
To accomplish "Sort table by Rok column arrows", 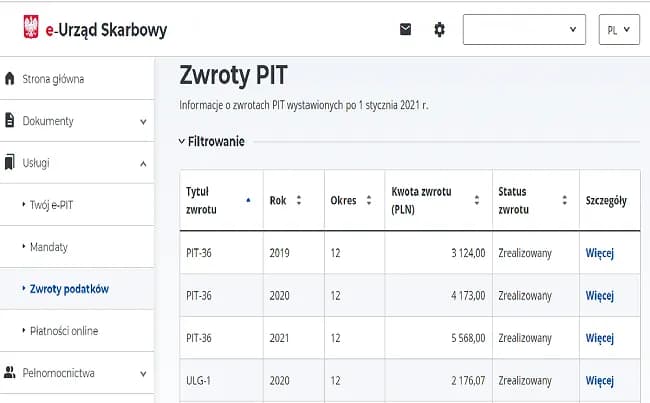I will [x=298, y=200].
